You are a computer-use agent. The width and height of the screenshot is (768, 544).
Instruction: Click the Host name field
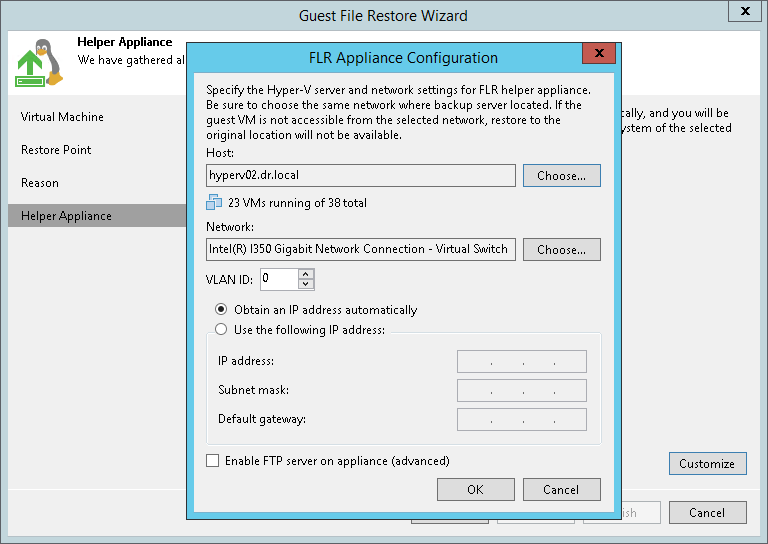[361, 176]
